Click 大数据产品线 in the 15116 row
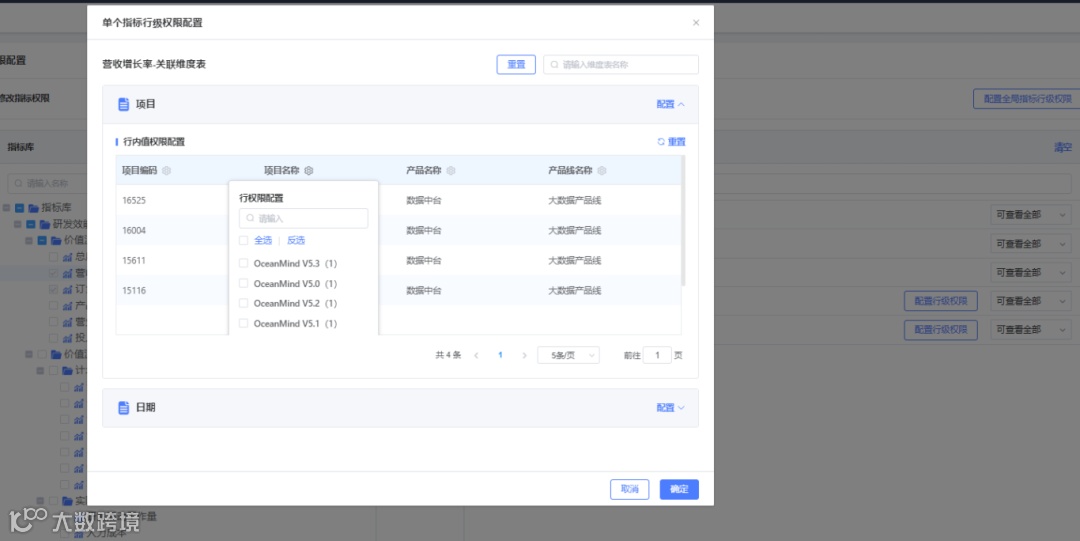Image resolution: width=1080 pixels, height=541 pixels. click(x=574, y=290)
